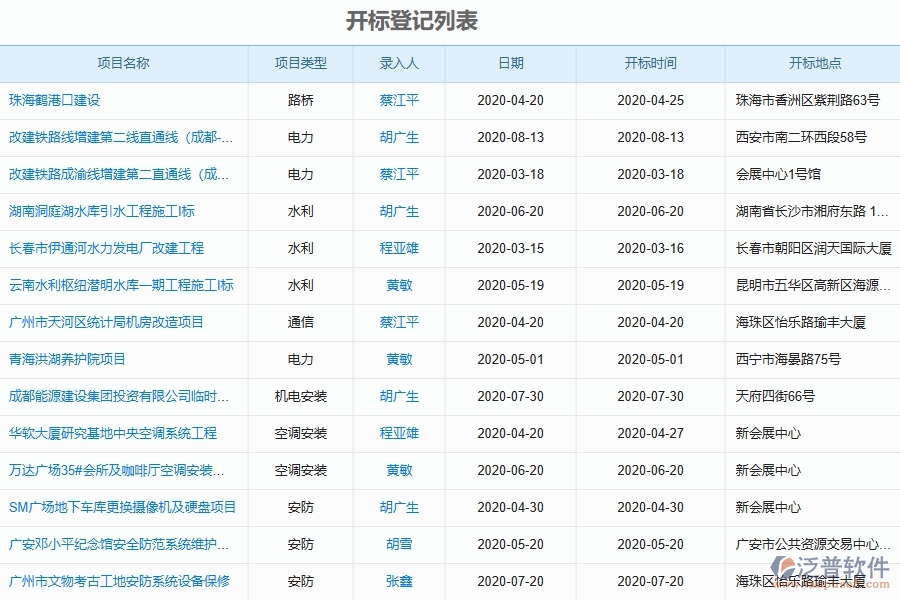This screenshot has width=900, height=600.
Task: Click the 录入人 column header
Action: 398,63
